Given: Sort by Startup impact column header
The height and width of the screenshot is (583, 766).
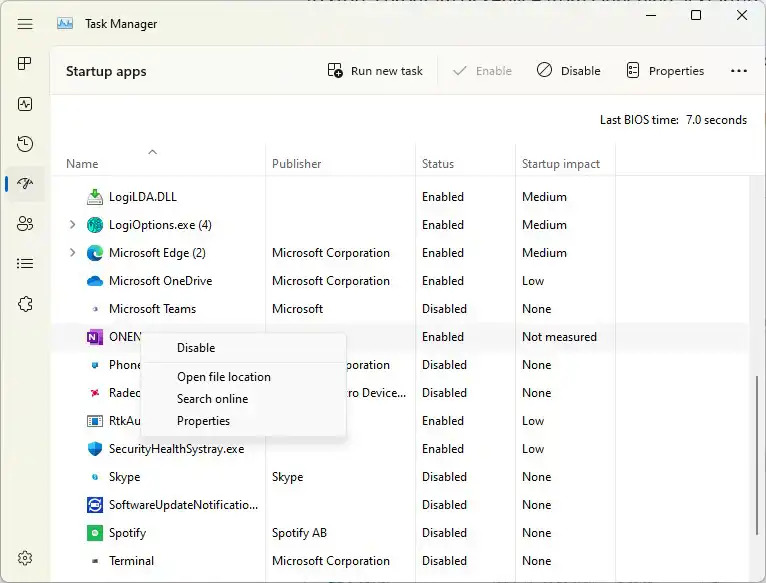Looking at the screenshot, I should [561, 164].
